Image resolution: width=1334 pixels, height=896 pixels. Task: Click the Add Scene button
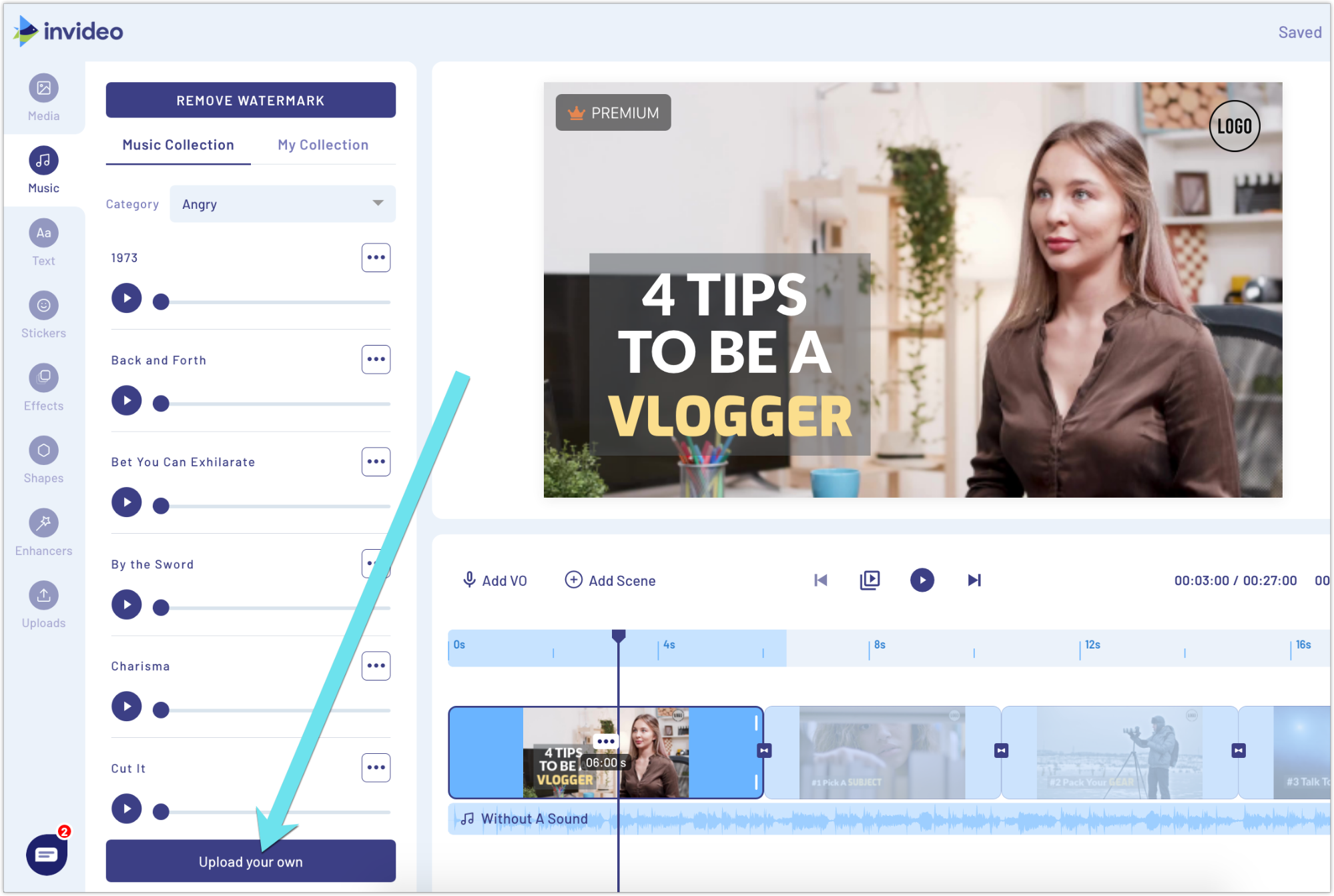(x=611, y=580)
